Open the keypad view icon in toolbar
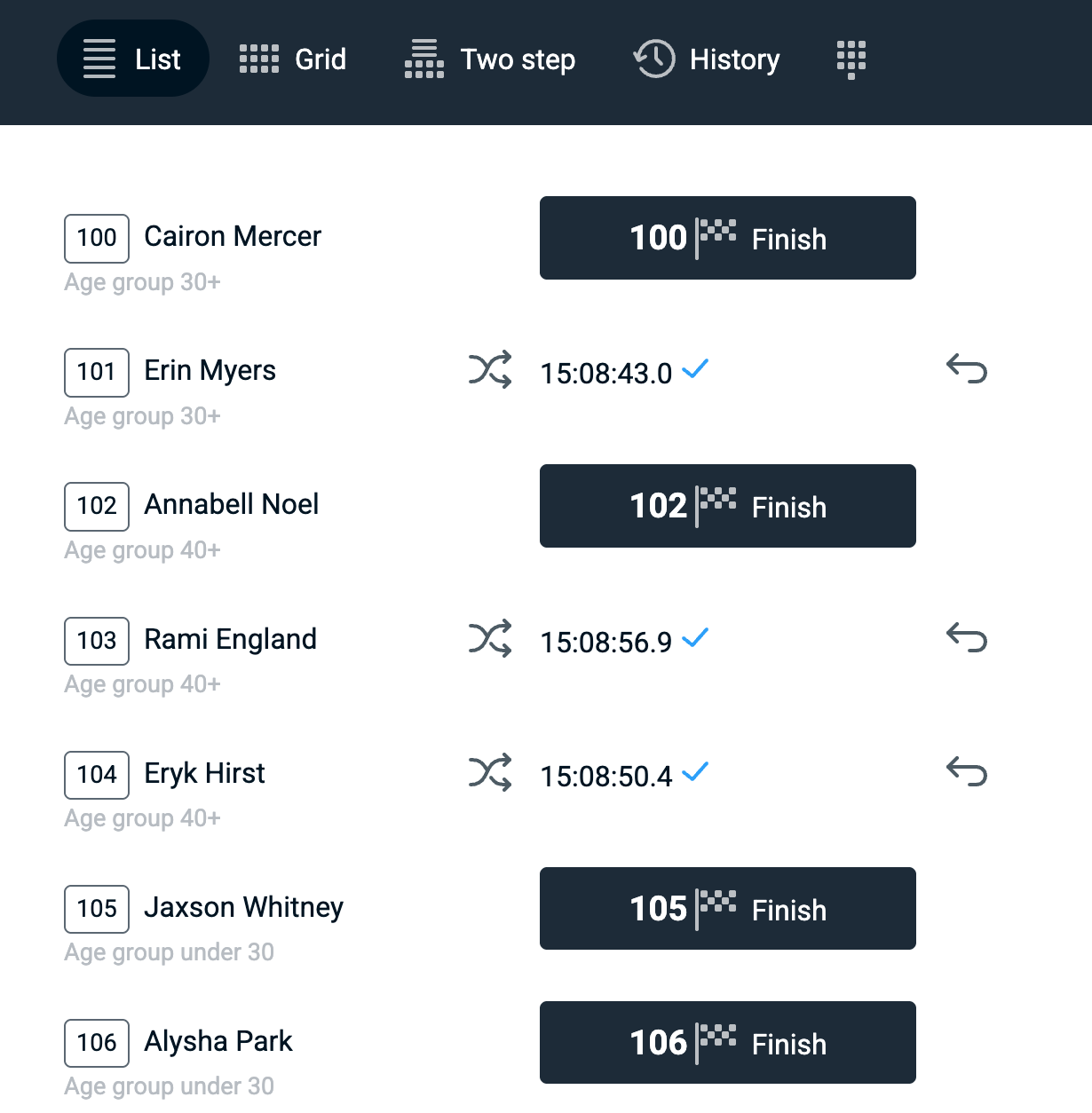1092x1113 pixels. click(x=851, y=59)
